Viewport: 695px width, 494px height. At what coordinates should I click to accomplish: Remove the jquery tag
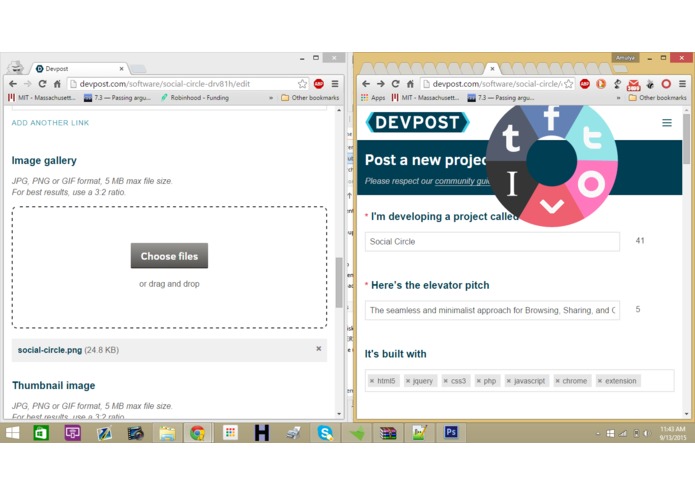[408, 381]
